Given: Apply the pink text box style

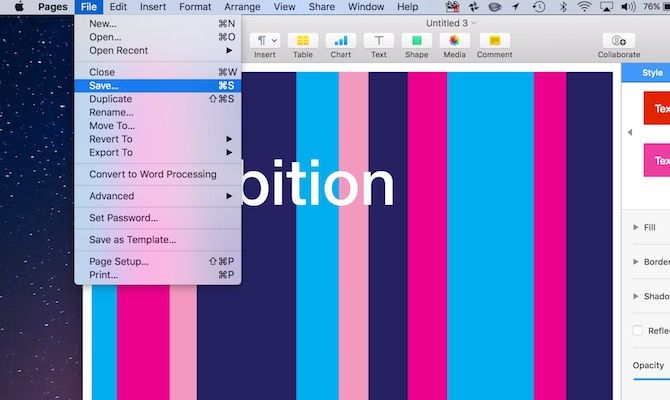Looking at the screenshot, I should pos(657,160).
